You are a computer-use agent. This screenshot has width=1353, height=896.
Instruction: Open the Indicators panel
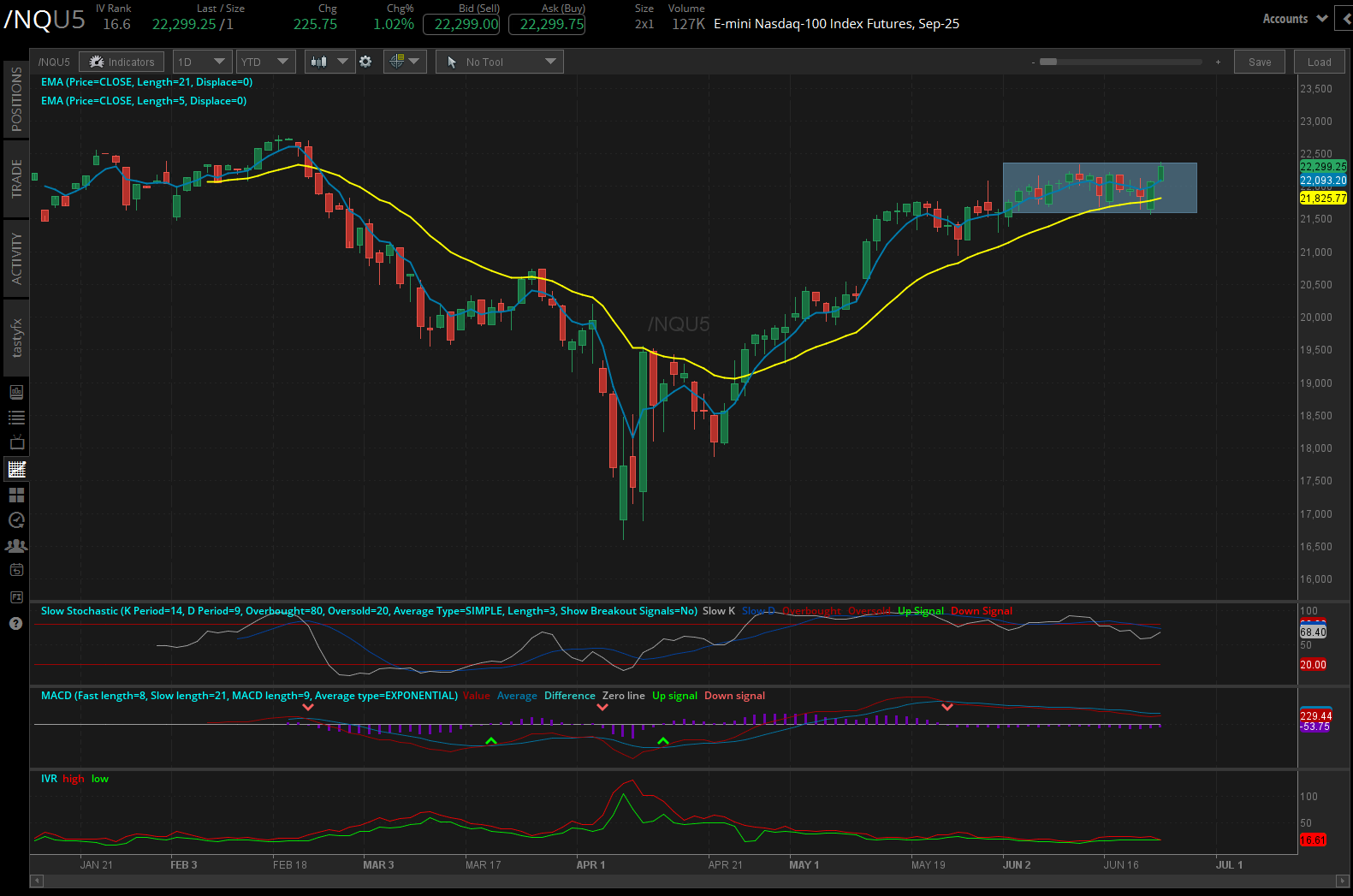click(x=122, y=62)
